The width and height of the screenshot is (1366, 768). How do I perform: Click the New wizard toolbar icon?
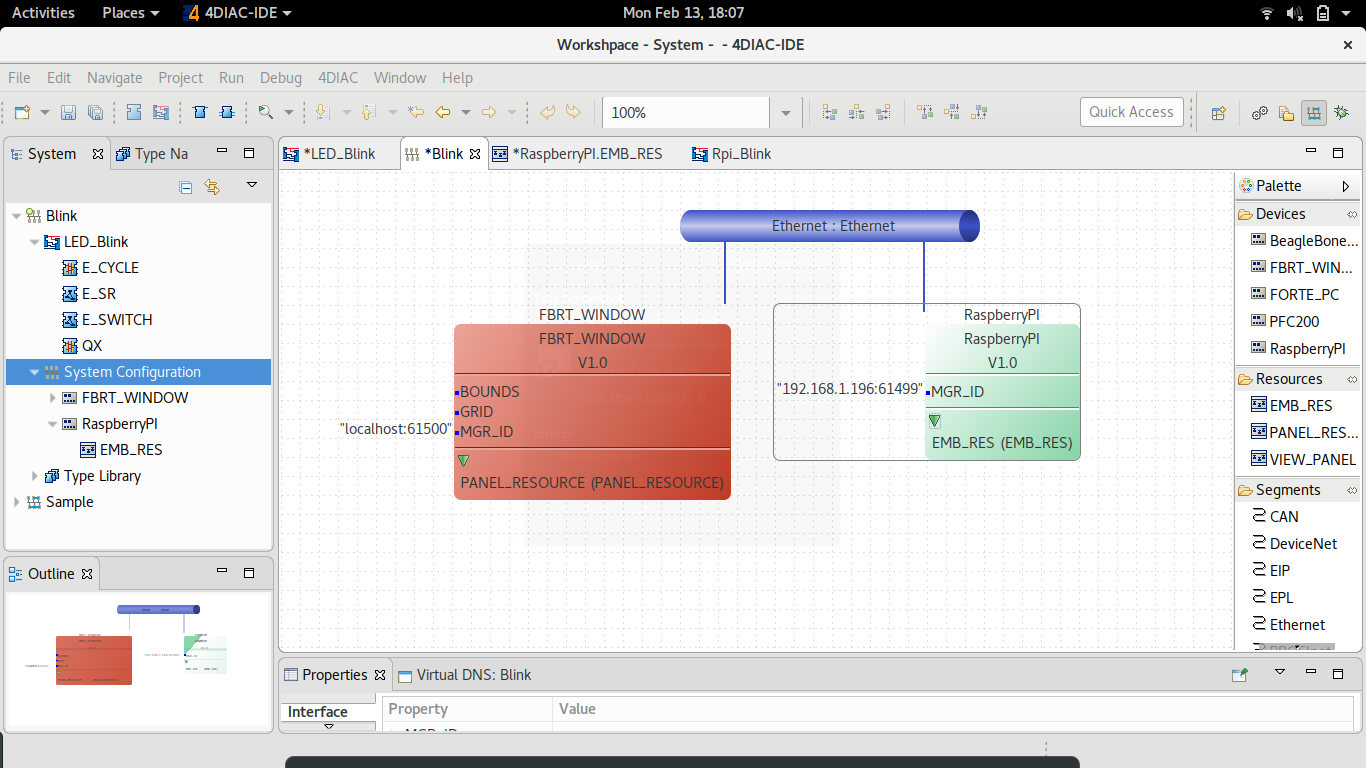tap(22, 113)
